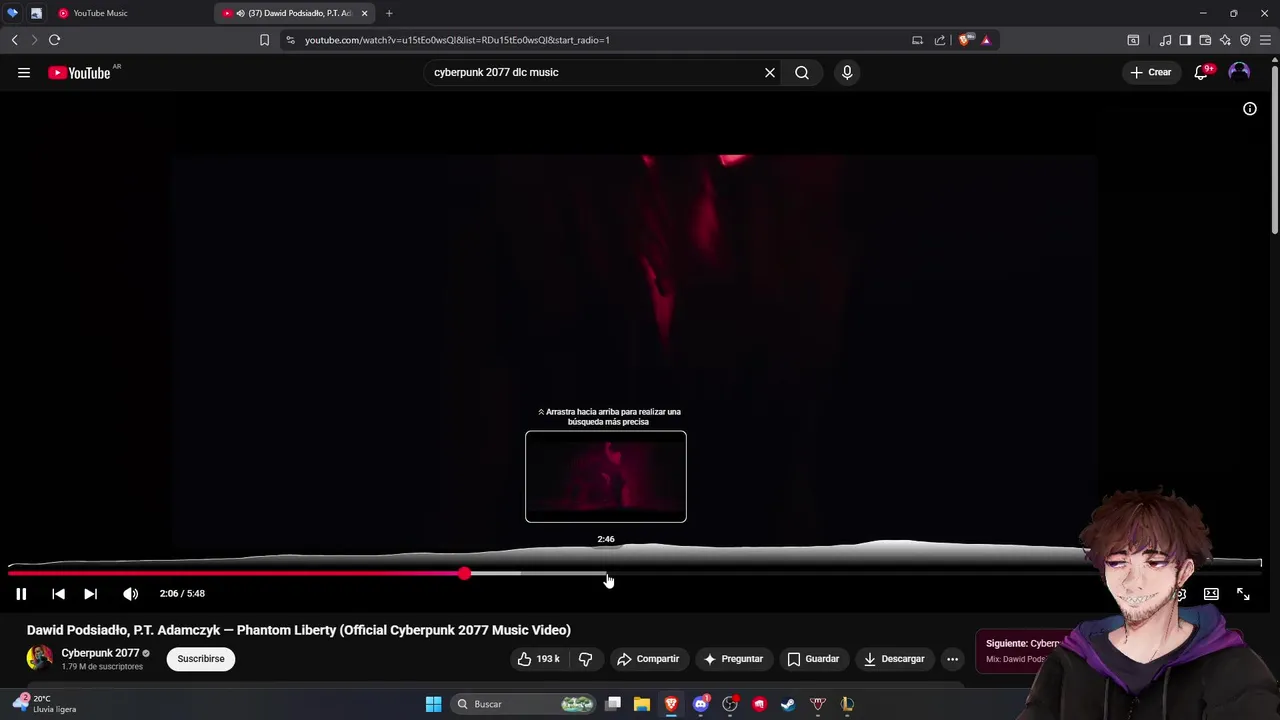1280x720 pixels.
Task: Open tab search icon in toolbar
Action: 1133,40
